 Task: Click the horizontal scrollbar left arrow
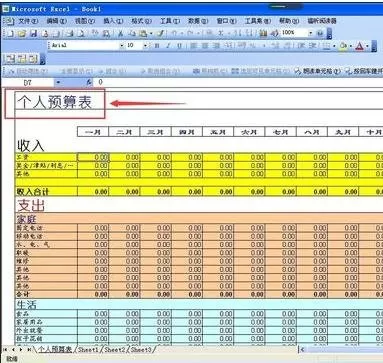[x=302, y=349]
